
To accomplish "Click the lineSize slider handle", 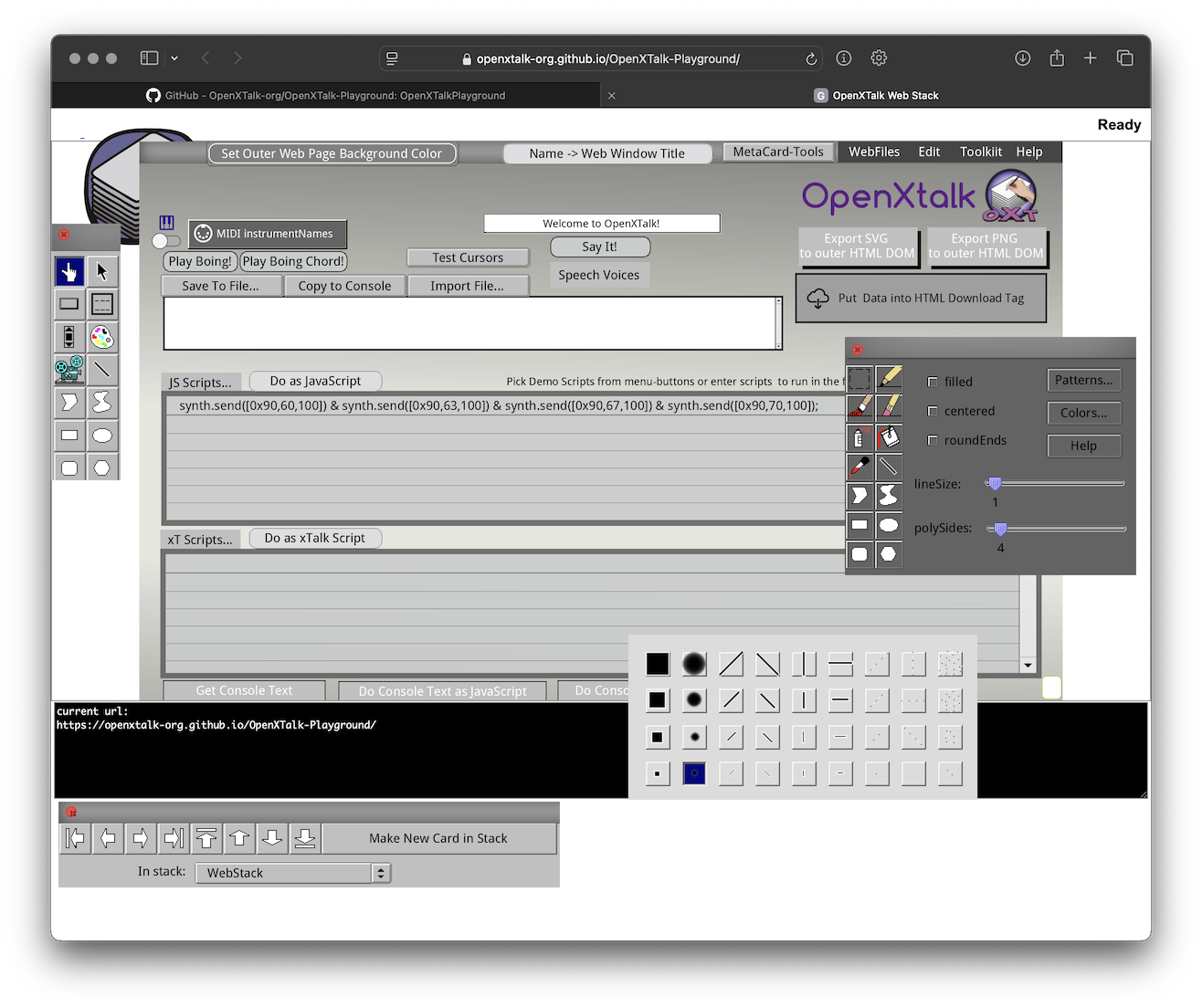I will pos(996,483).
